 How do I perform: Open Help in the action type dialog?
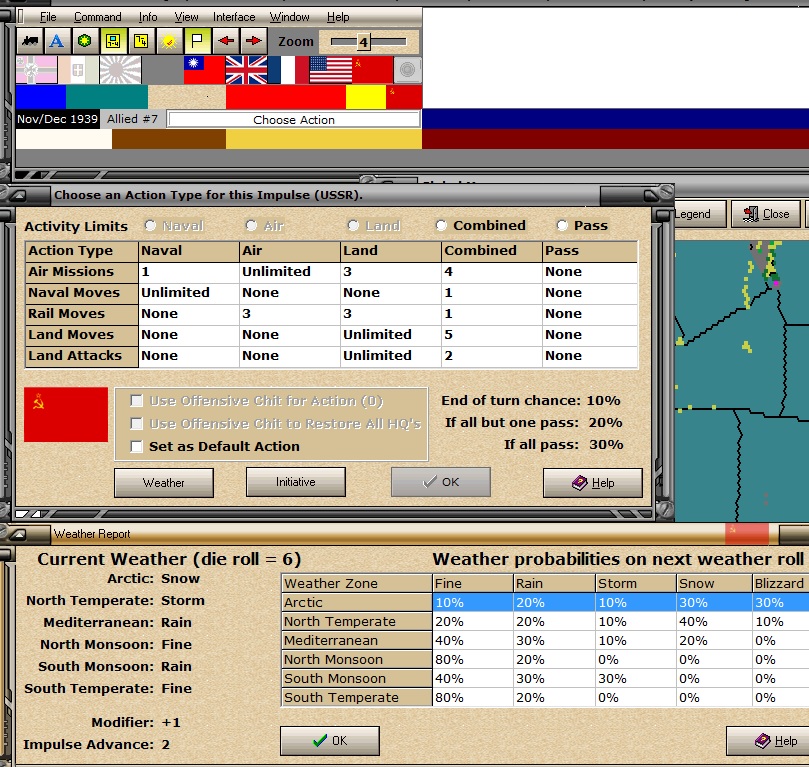593,483
